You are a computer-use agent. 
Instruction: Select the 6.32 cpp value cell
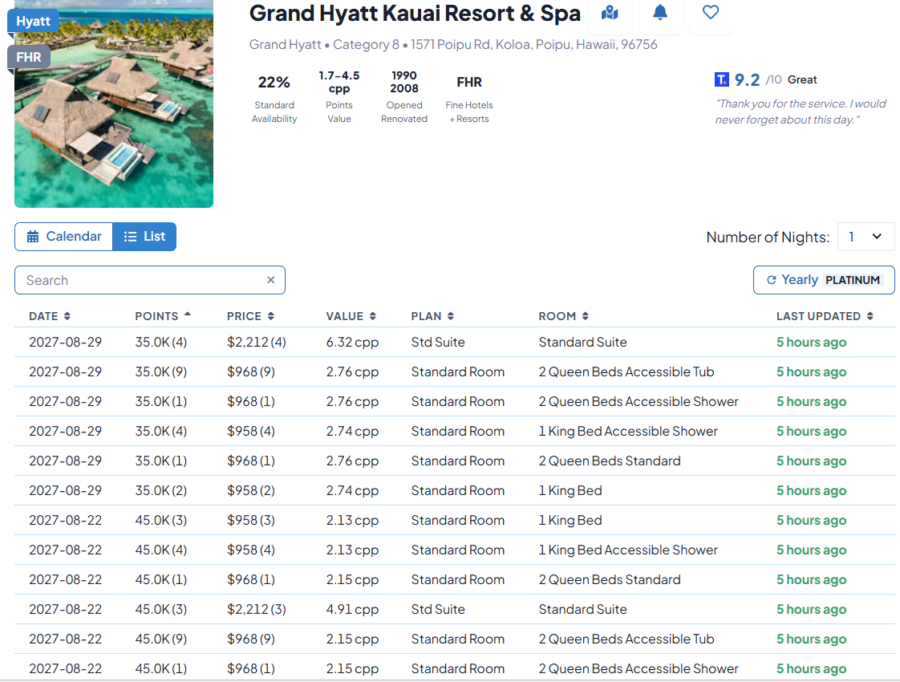tap(352, 342)
